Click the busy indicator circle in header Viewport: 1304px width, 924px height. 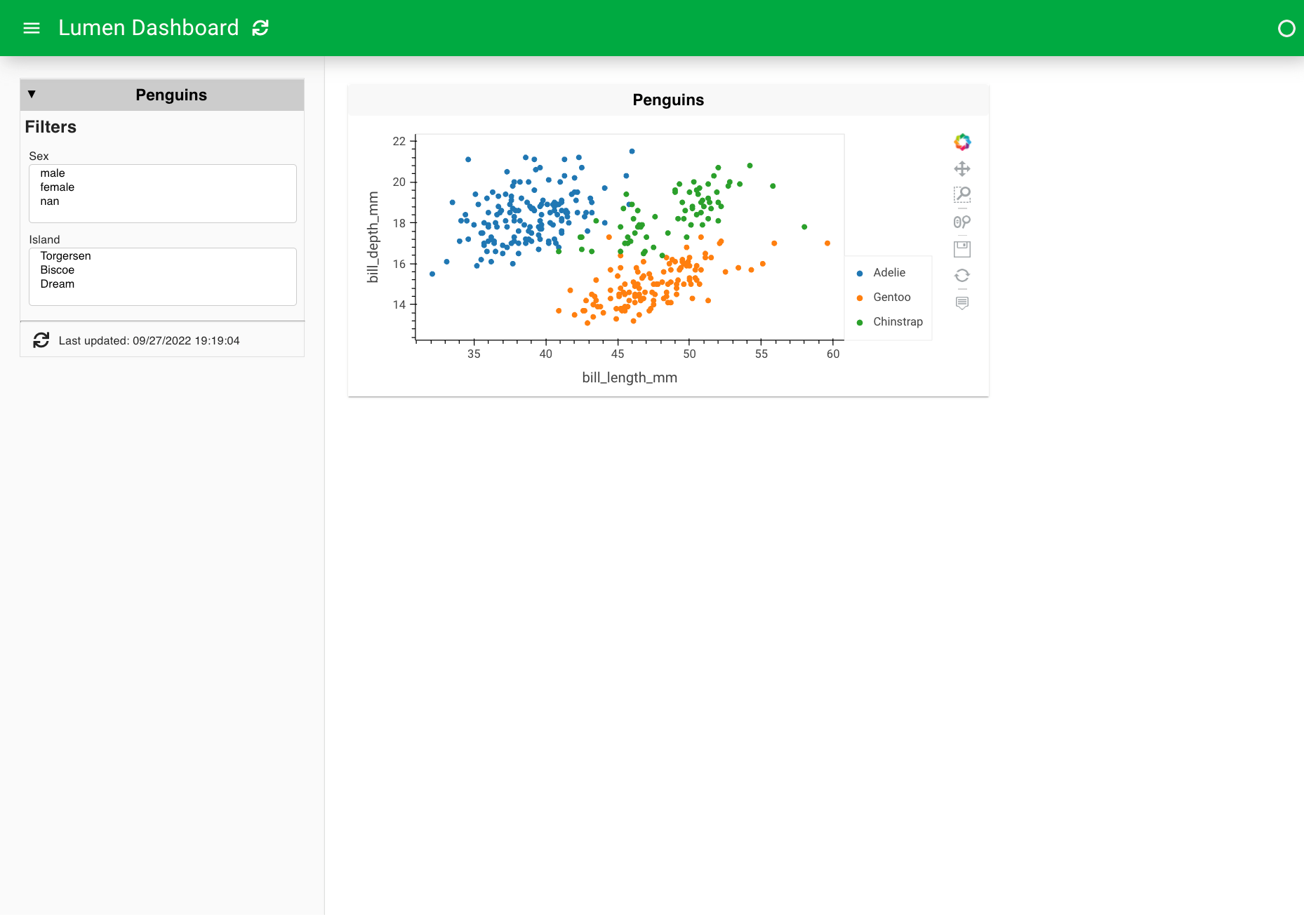(1286, 28)
